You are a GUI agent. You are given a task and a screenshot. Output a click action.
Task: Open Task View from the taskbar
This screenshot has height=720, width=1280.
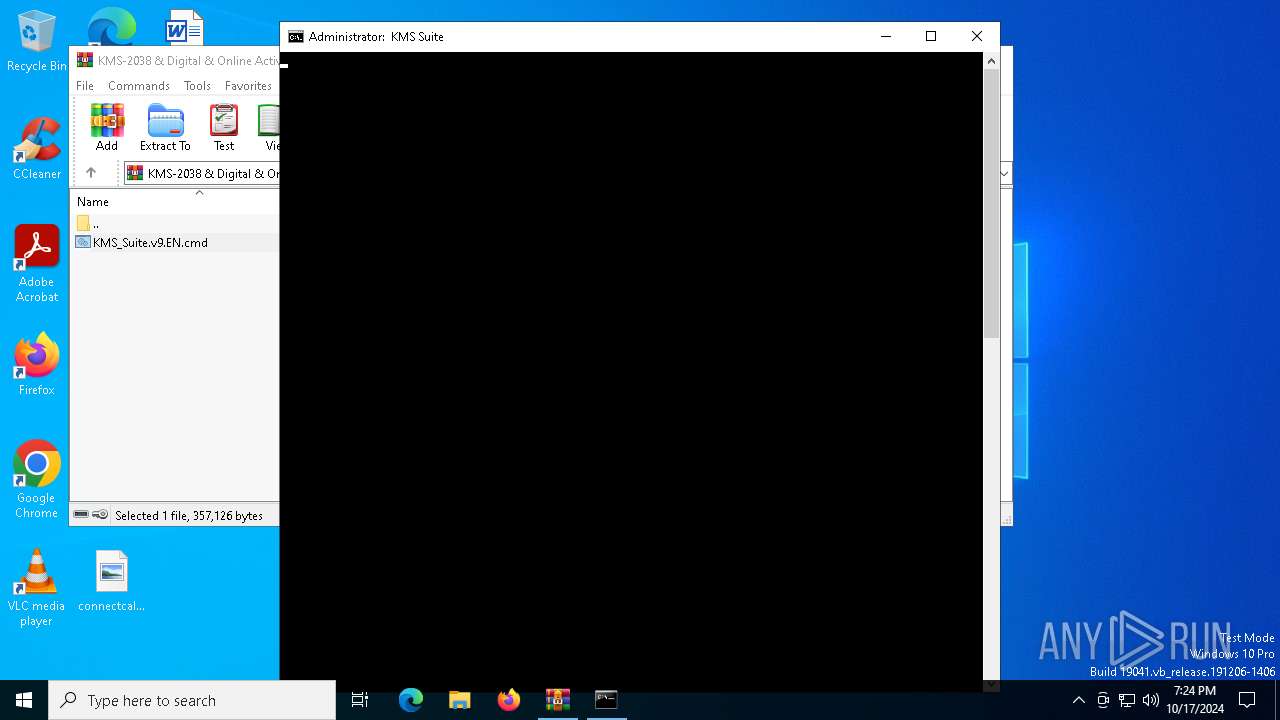pyautogui.click(x=360, y=700)
